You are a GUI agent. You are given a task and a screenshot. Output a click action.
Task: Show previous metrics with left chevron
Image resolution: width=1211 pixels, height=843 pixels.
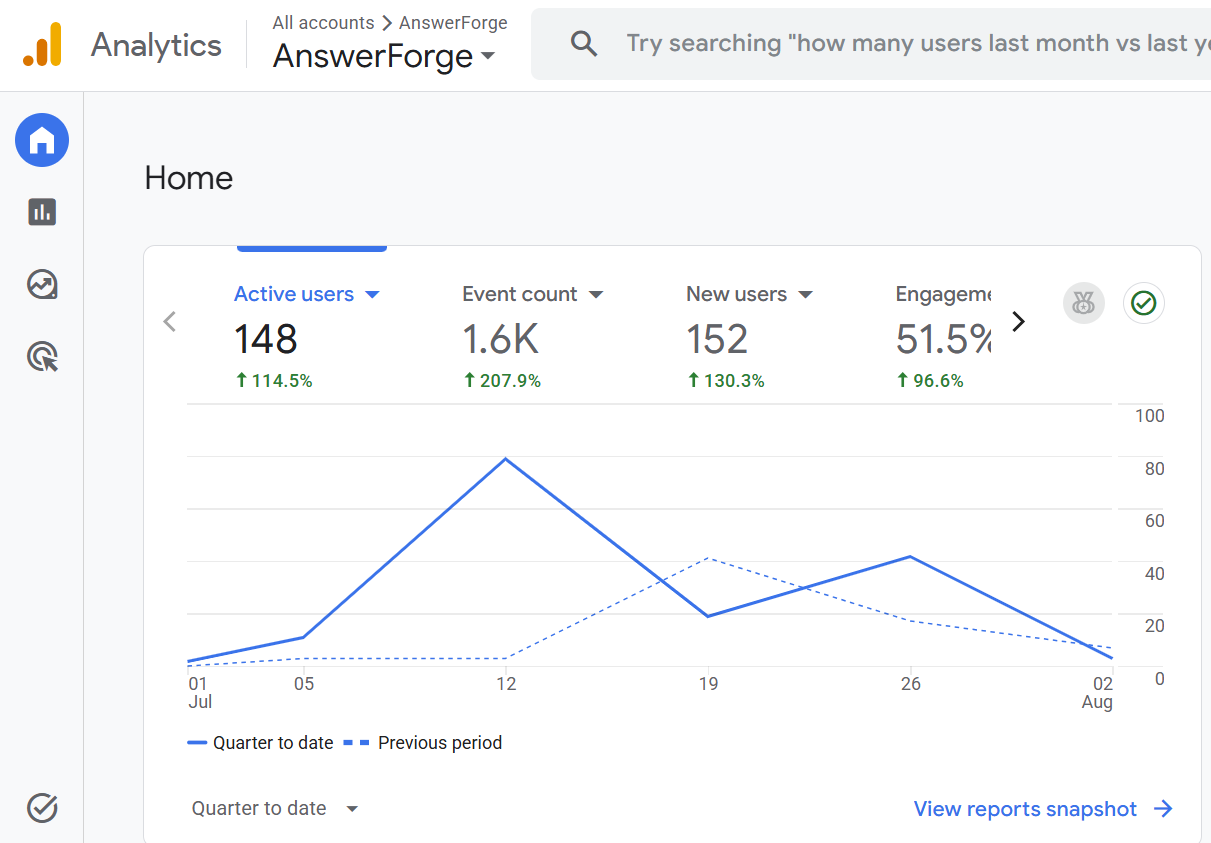170,321
